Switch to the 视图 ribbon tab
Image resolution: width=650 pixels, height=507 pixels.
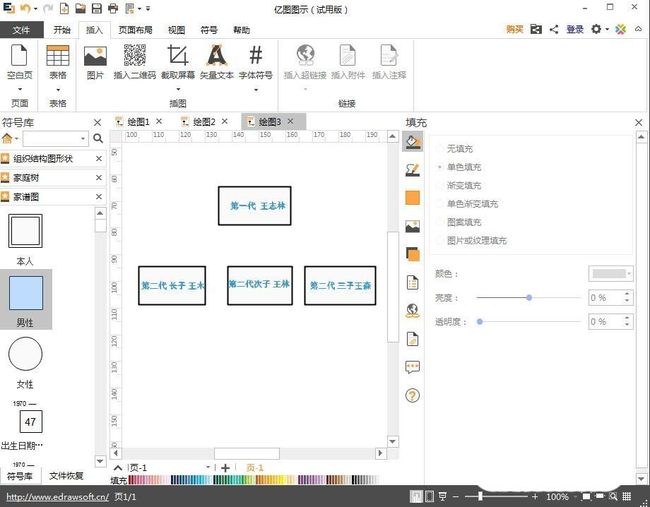[x=176, y=30]
